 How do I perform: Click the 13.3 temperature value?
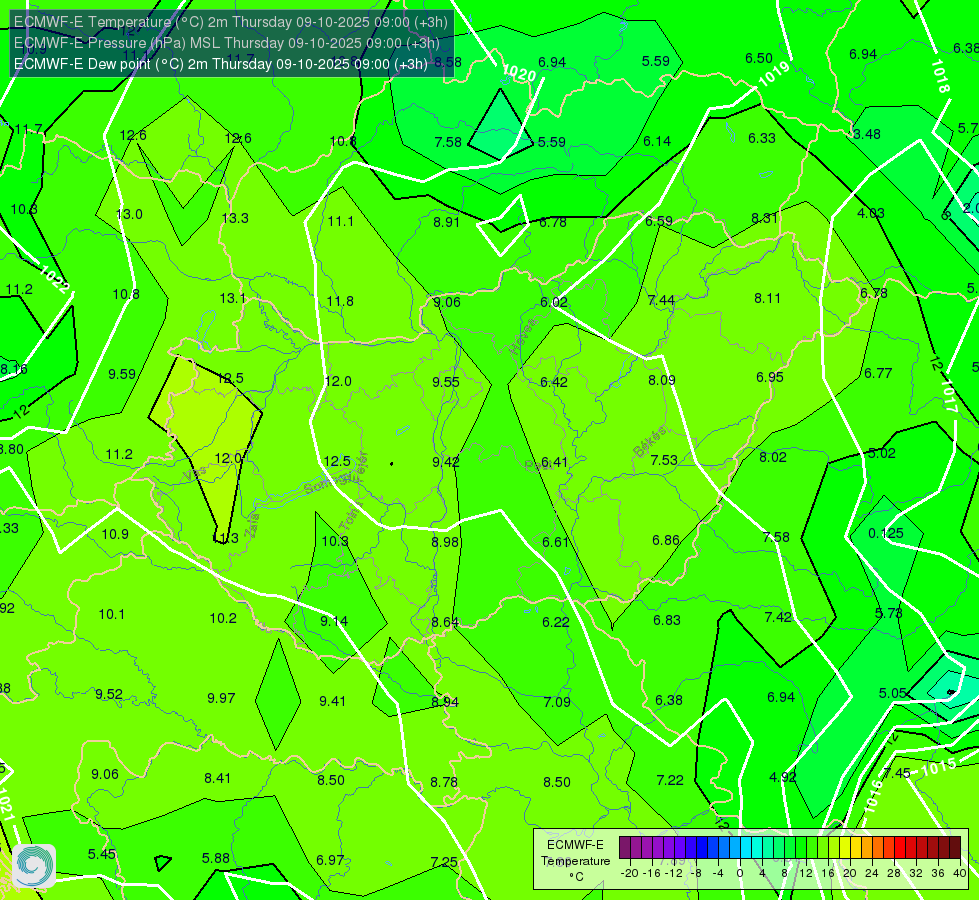pos(235,218)
